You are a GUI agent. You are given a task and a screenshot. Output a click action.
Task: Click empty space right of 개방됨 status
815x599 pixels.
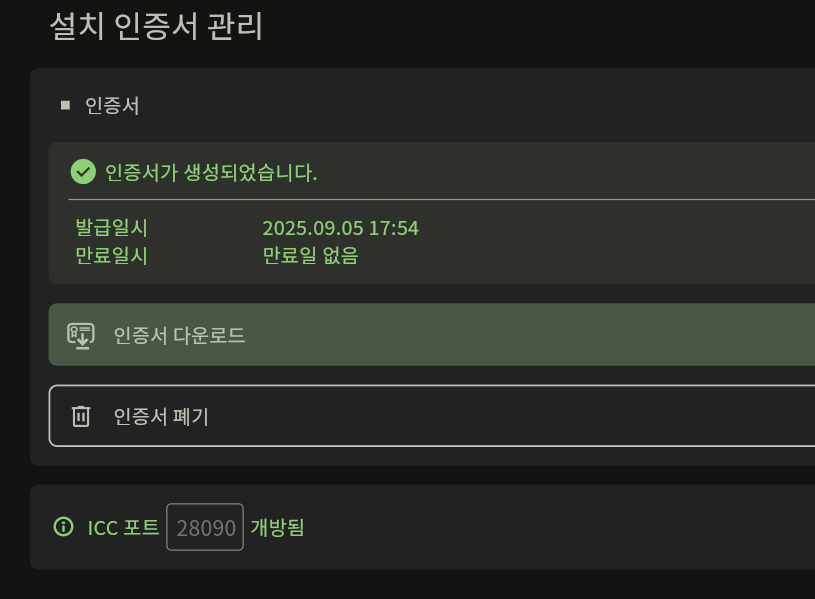point(550,527)
